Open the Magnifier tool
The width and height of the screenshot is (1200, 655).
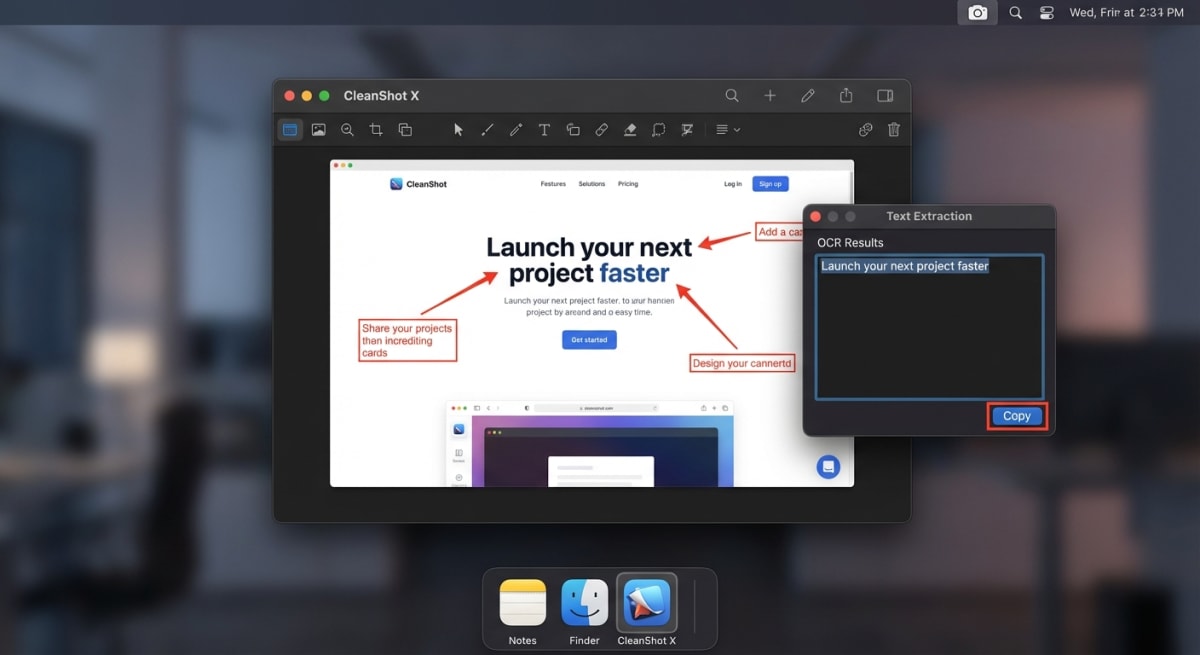click(347, 129)
